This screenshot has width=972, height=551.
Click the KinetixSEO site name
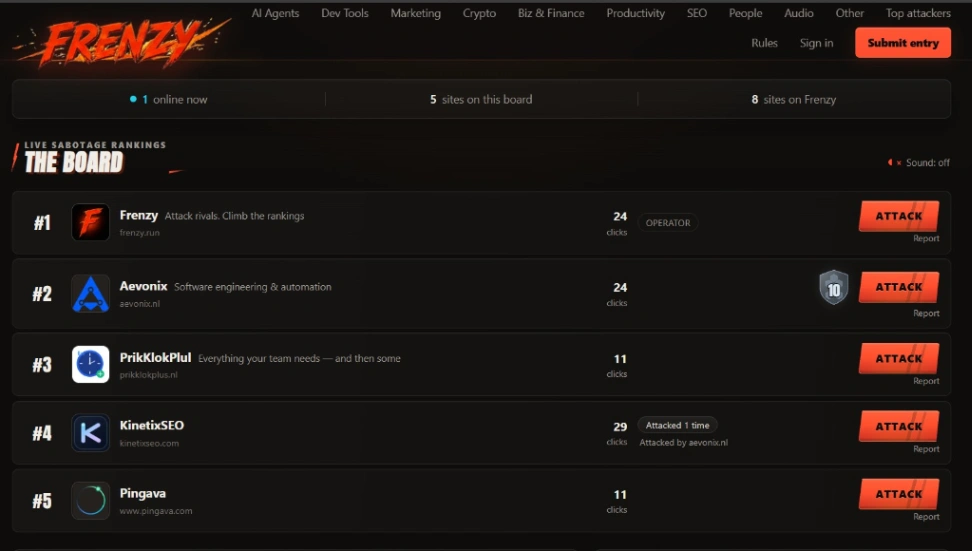point(152,426)
